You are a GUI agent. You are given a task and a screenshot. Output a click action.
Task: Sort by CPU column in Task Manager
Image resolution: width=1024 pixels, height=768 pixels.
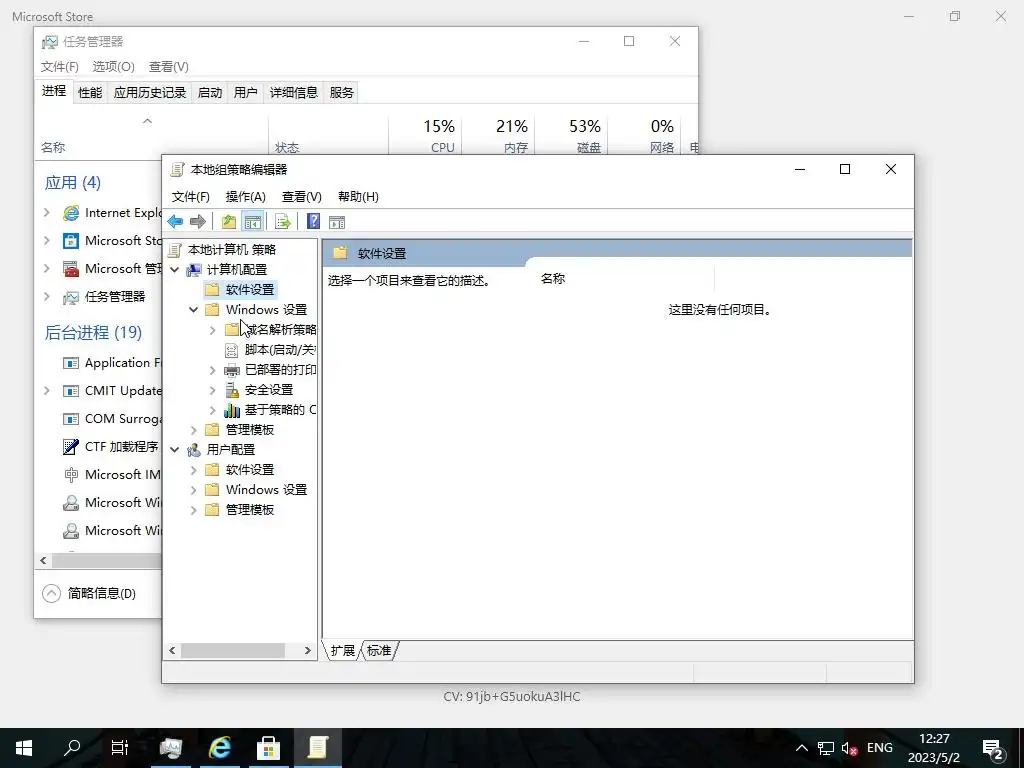pyautogui.click(x=426, y=136)
